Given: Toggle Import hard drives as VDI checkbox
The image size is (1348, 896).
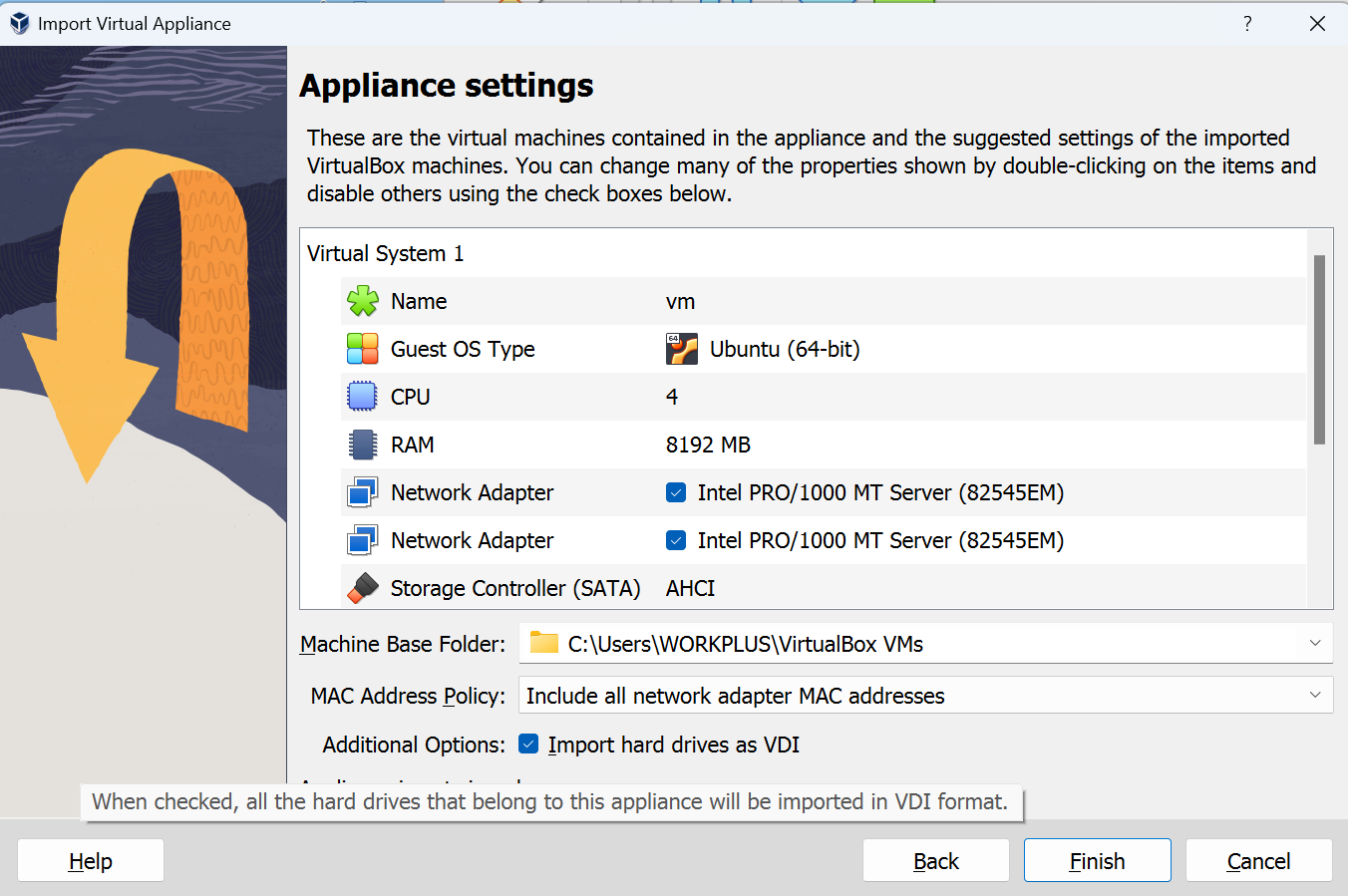Looking at the screenshot, I should click(x=529, y=745).
